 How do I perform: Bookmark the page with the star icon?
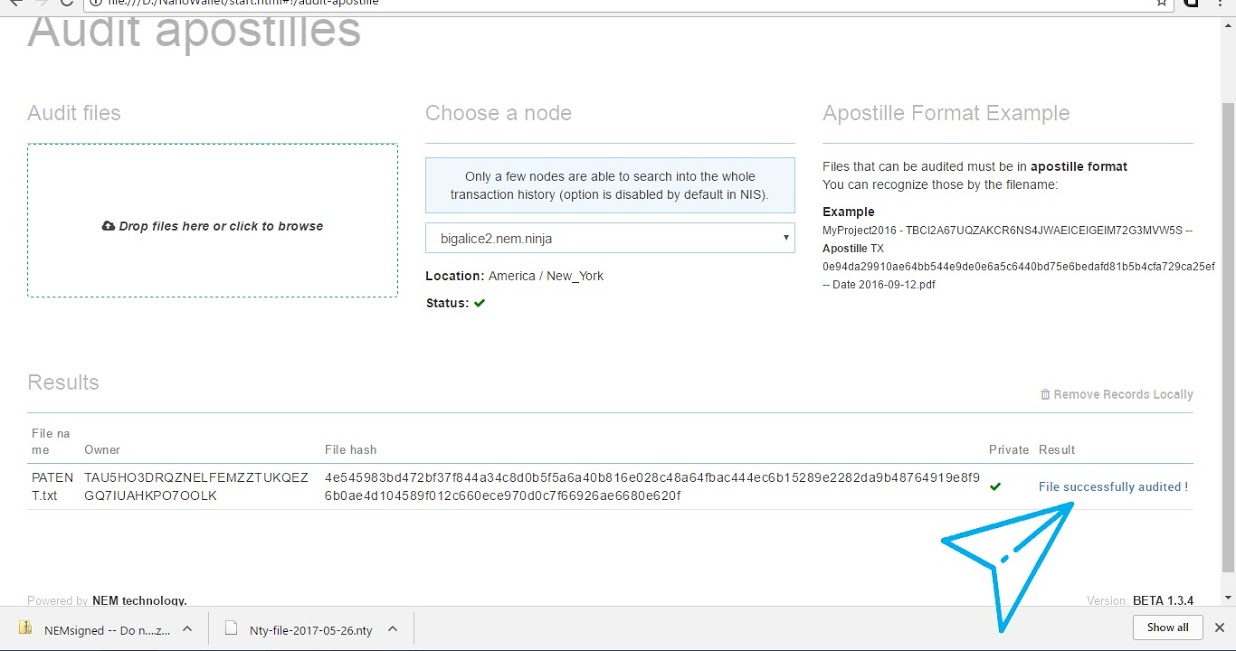1161,3
